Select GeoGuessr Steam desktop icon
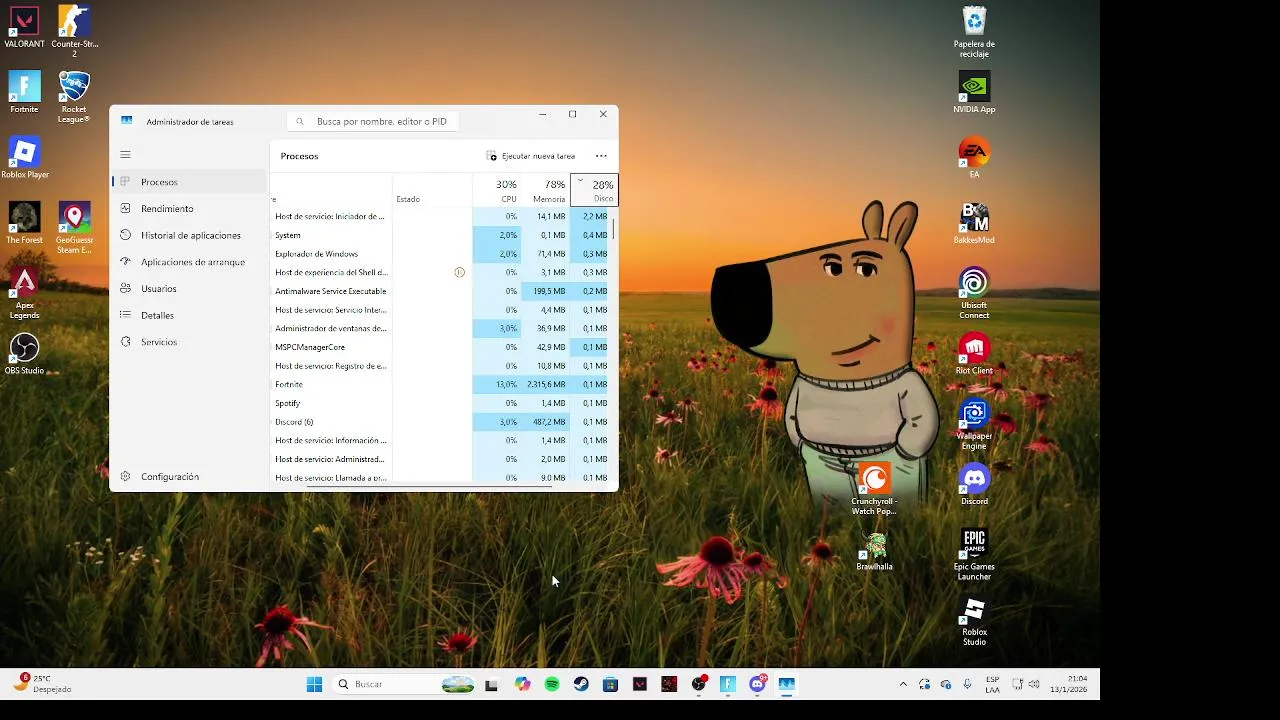Viewport: 1280px width, 720px height. coord(74,228)
